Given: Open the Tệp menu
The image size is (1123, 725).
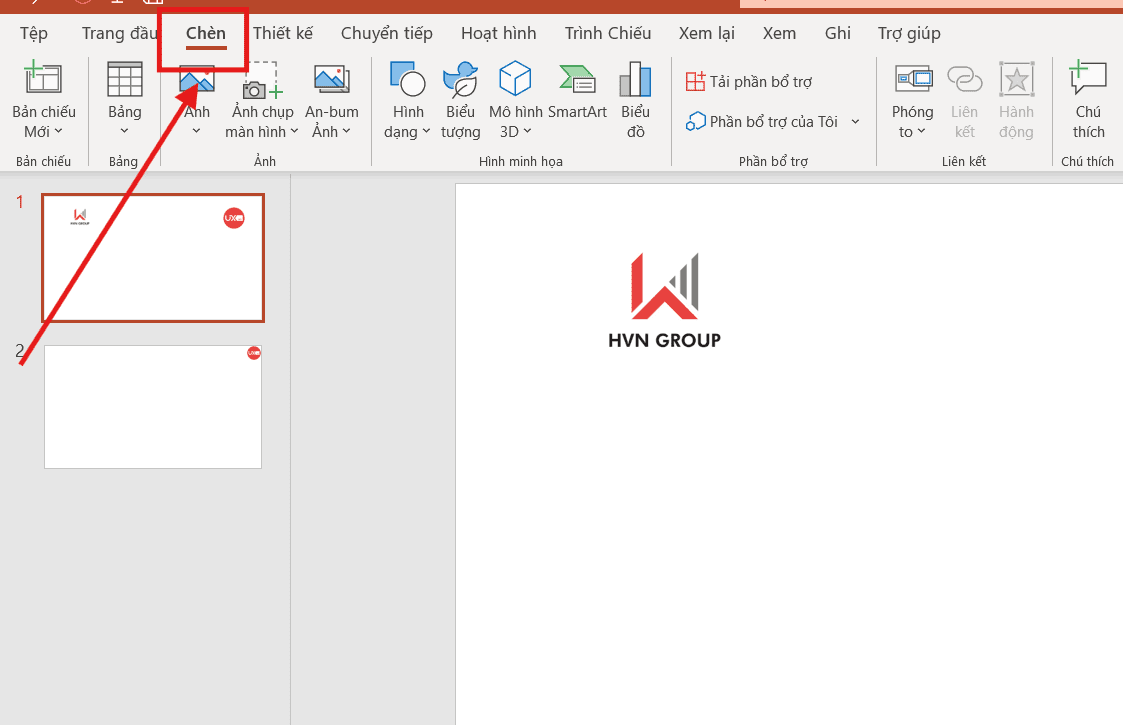Looking at the screenshot, I should tap(32, 32).
